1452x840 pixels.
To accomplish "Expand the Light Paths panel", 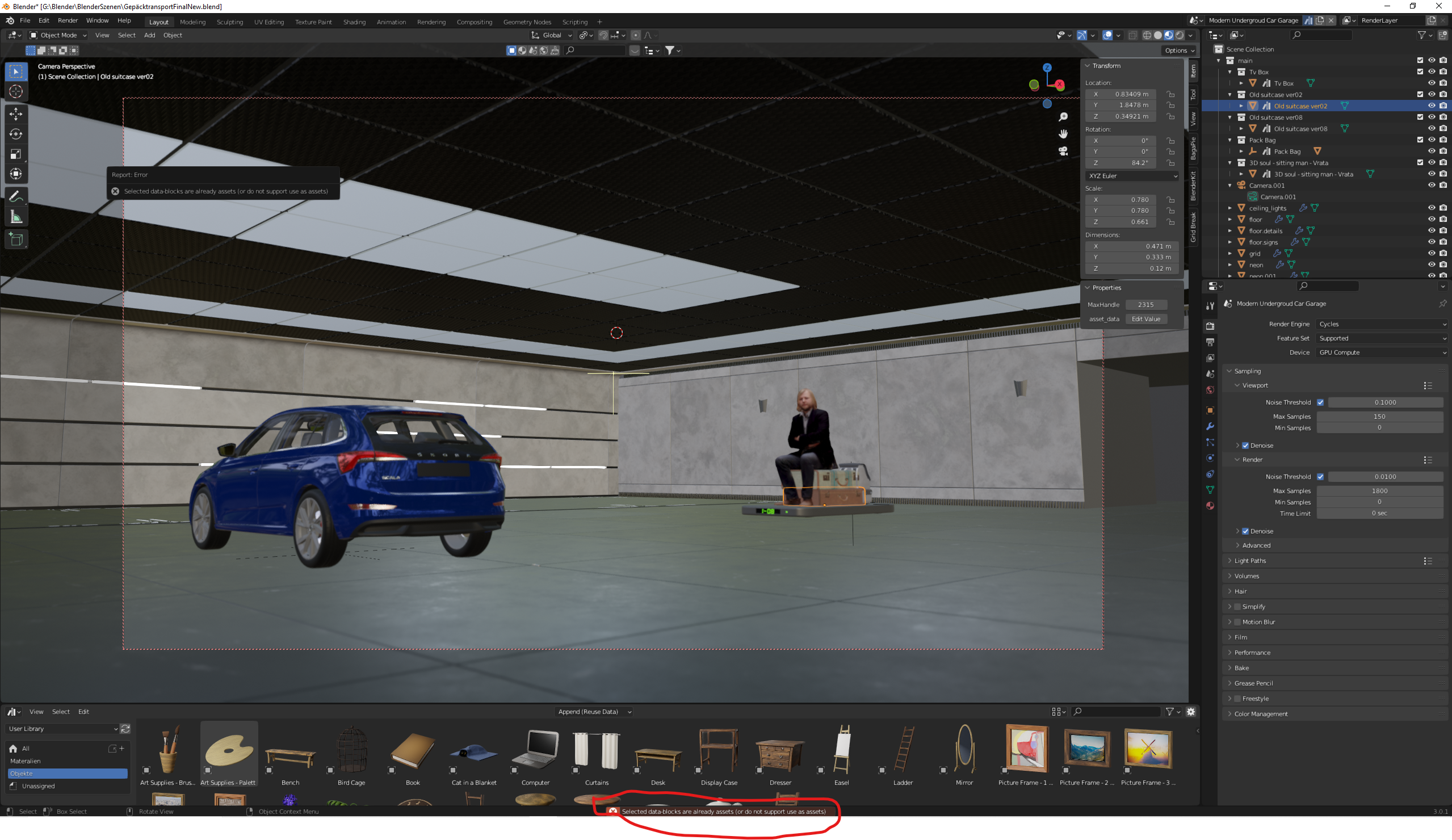I will pos(1250,561).
